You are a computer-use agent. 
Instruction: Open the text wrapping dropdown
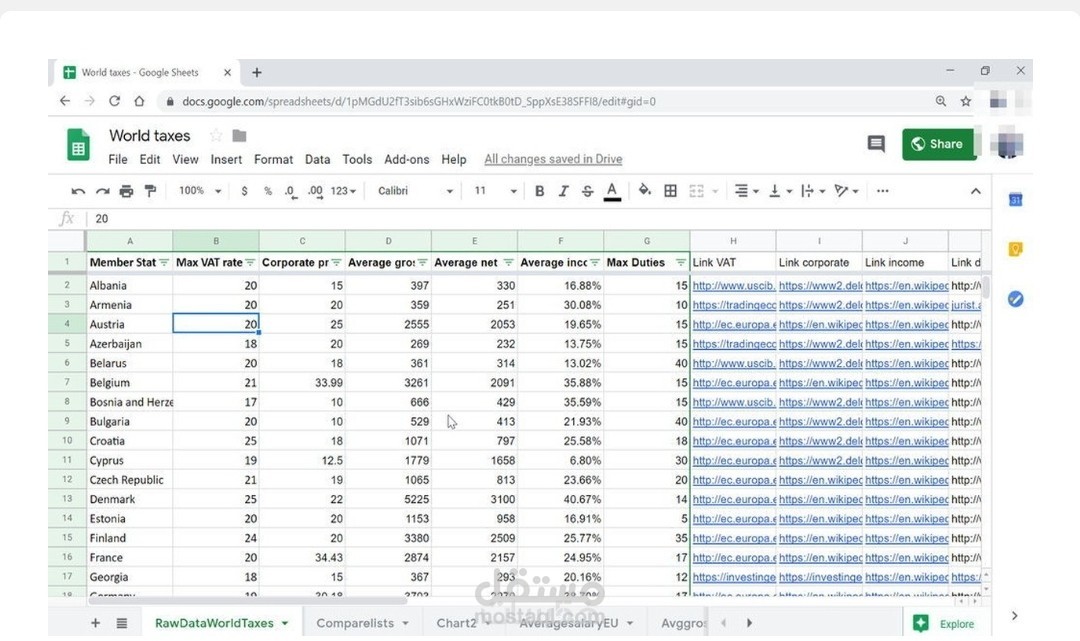point(813,191)
